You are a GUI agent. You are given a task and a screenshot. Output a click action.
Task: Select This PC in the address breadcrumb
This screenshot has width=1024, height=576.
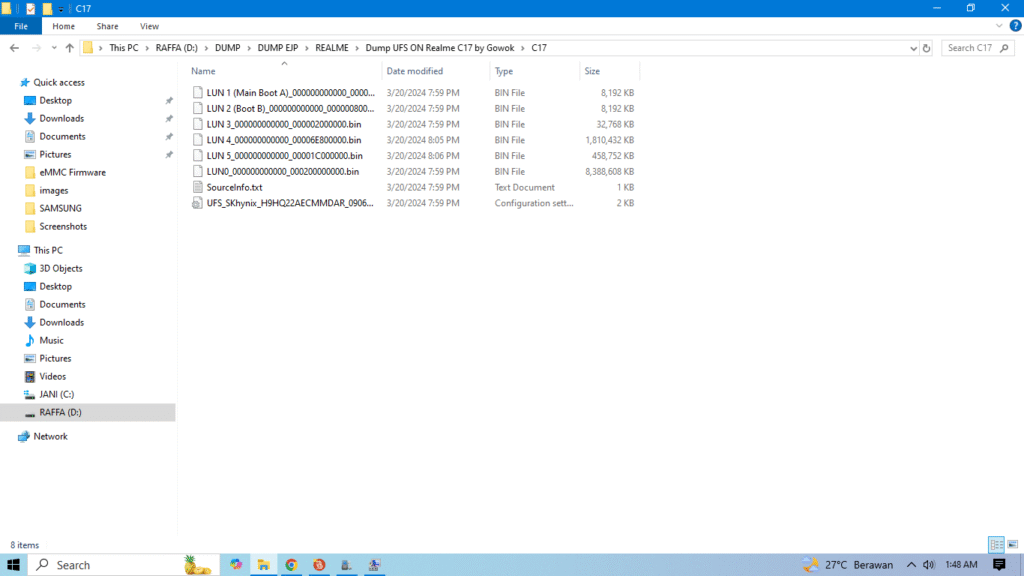[x=123, y=48]
